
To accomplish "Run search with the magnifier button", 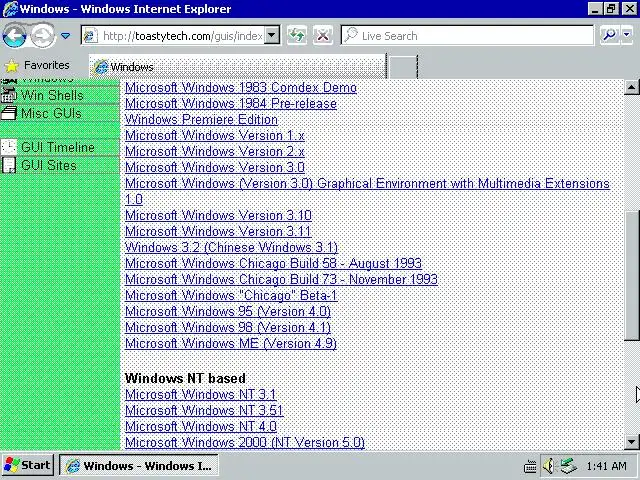I will pyautogui.click(x=609, y=36).
